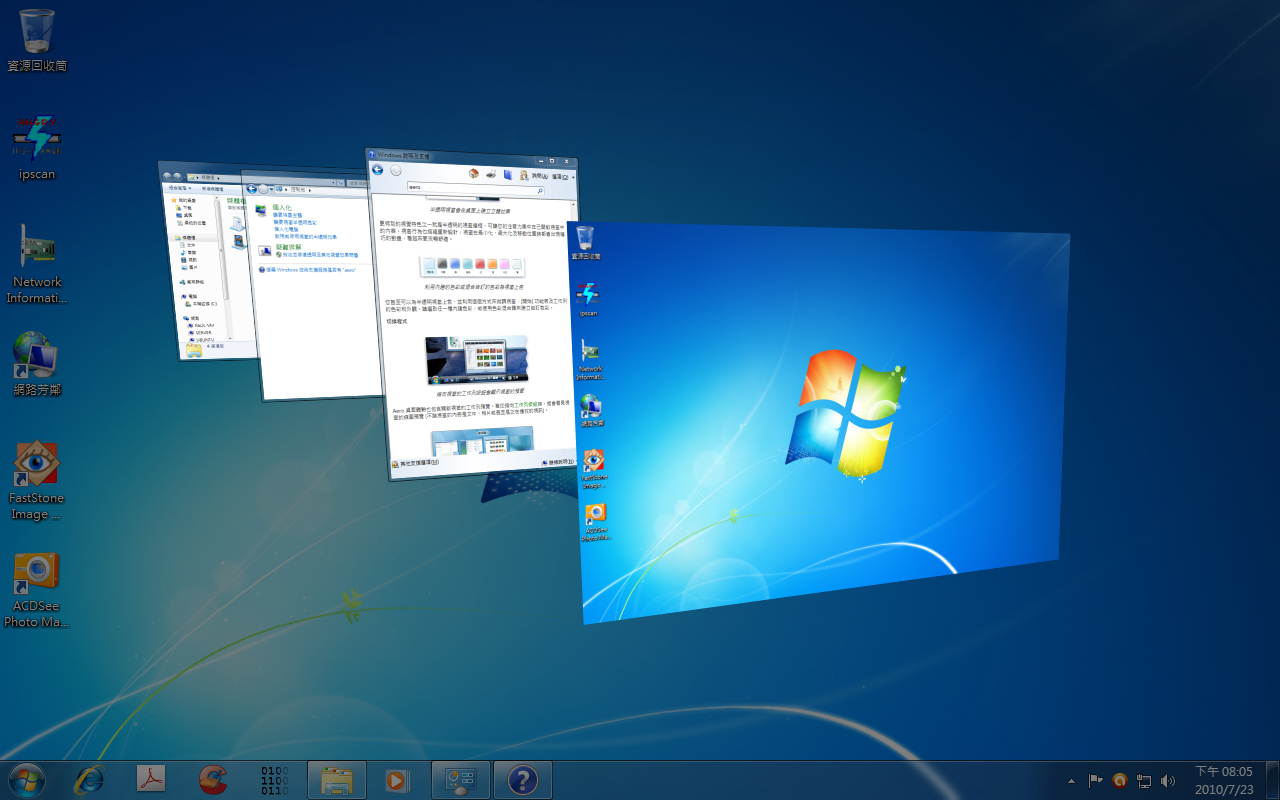The height and width of the screenshot is (800, 1280).
Task: Select the ipscan desktop icon
Action: point(37,147)
